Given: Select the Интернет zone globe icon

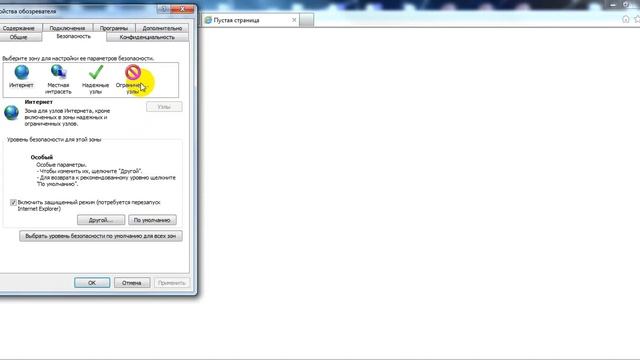Looking at the screenshot, I should pyautogui.click(x=21, y=73).
